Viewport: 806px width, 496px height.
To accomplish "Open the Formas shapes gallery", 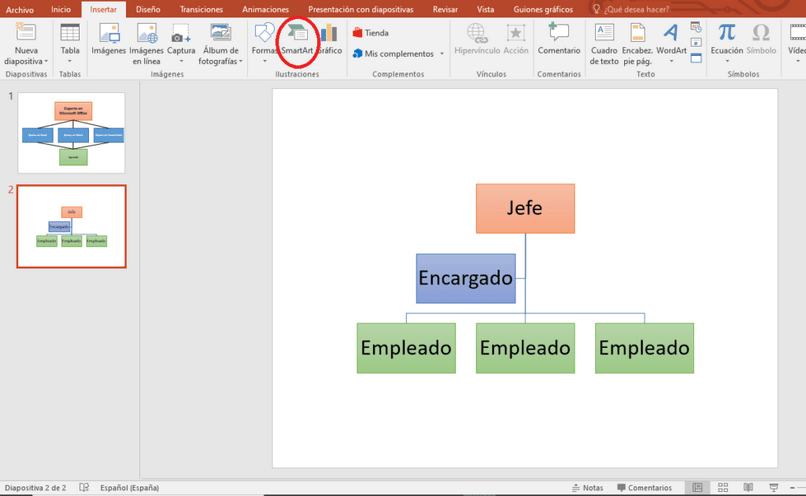I will (264, 42).
